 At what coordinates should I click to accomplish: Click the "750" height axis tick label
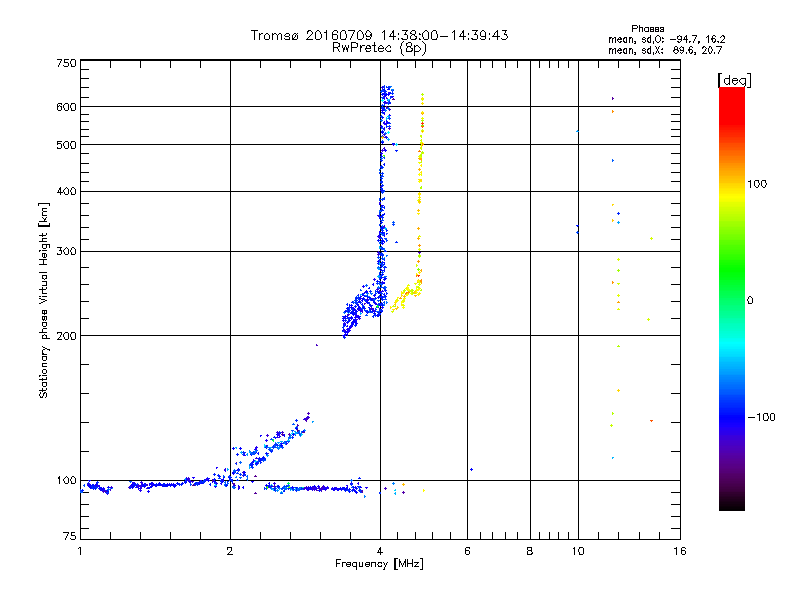coord(66,63)
